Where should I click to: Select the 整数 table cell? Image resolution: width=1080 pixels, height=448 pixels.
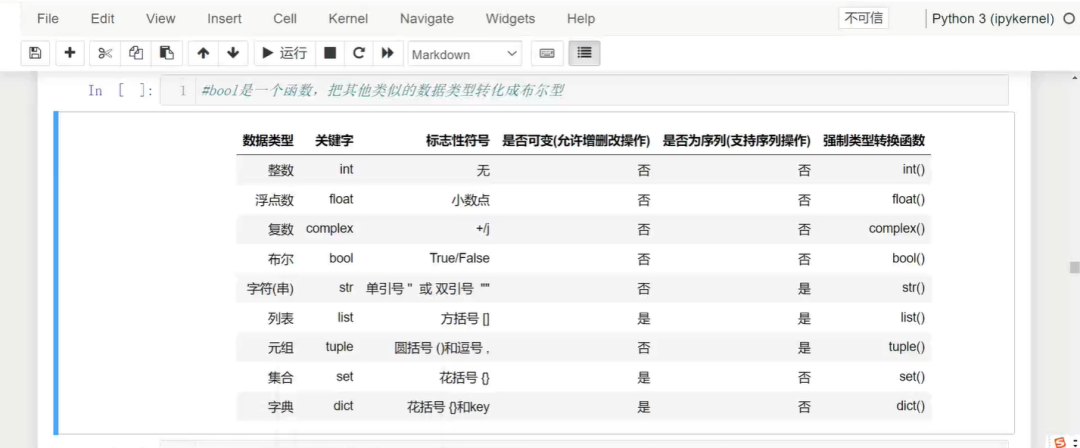[281, 170]
